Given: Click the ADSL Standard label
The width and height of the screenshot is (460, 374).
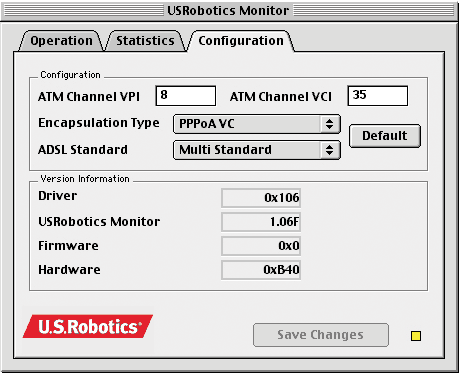Looking at the screenshot, I should (x=83, y=150).
